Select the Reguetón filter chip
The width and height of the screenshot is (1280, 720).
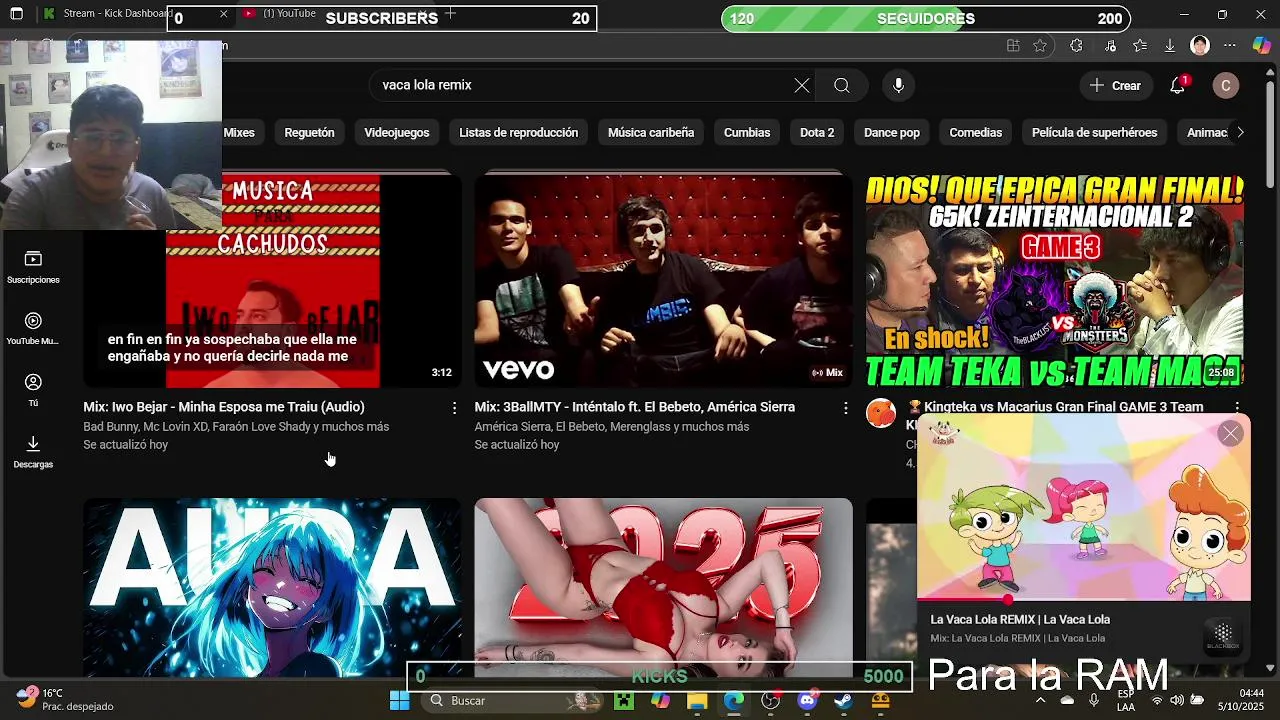310,133
